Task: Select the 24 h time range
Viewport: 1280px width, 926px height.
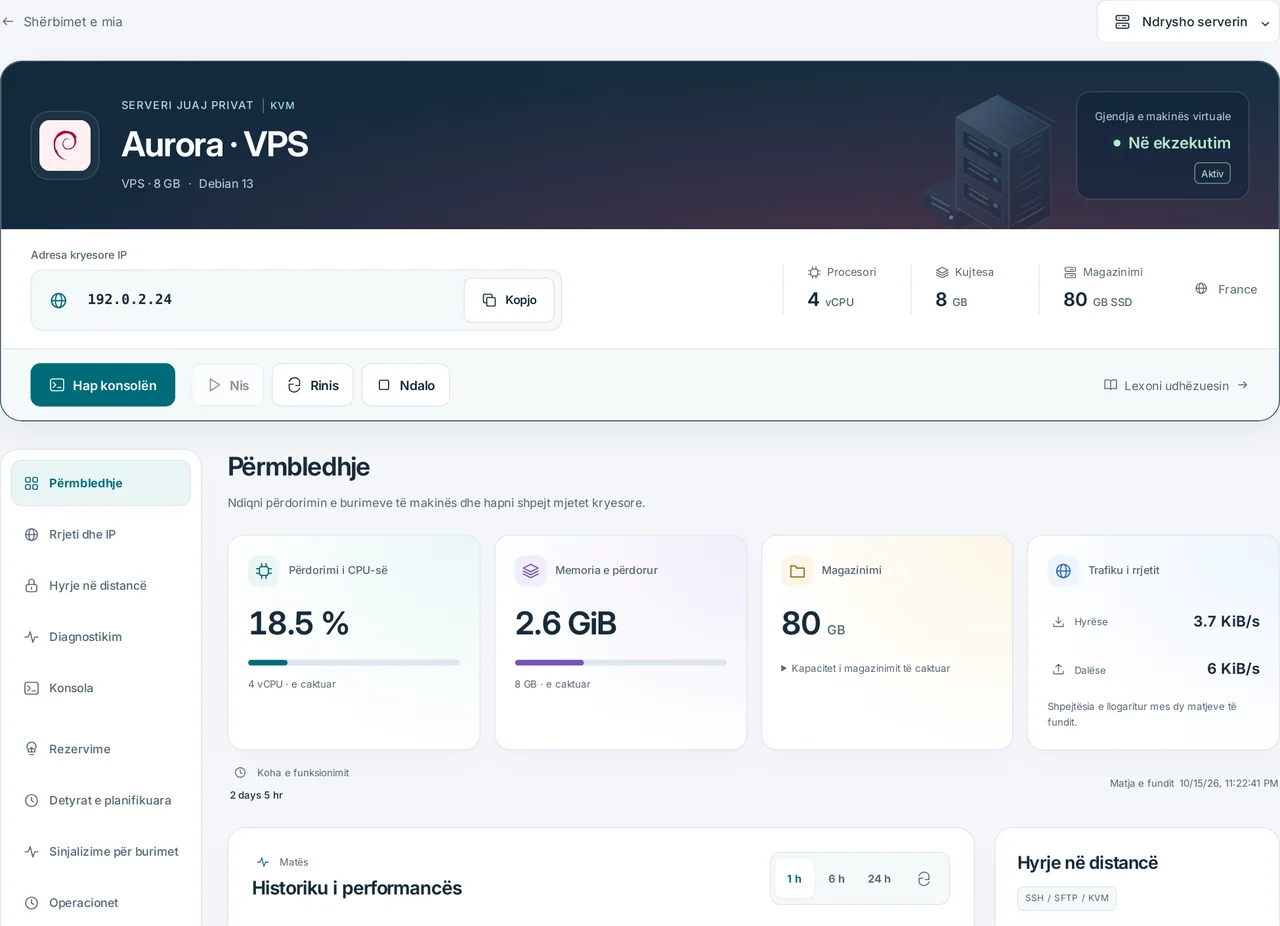Action: pos(879,879)
